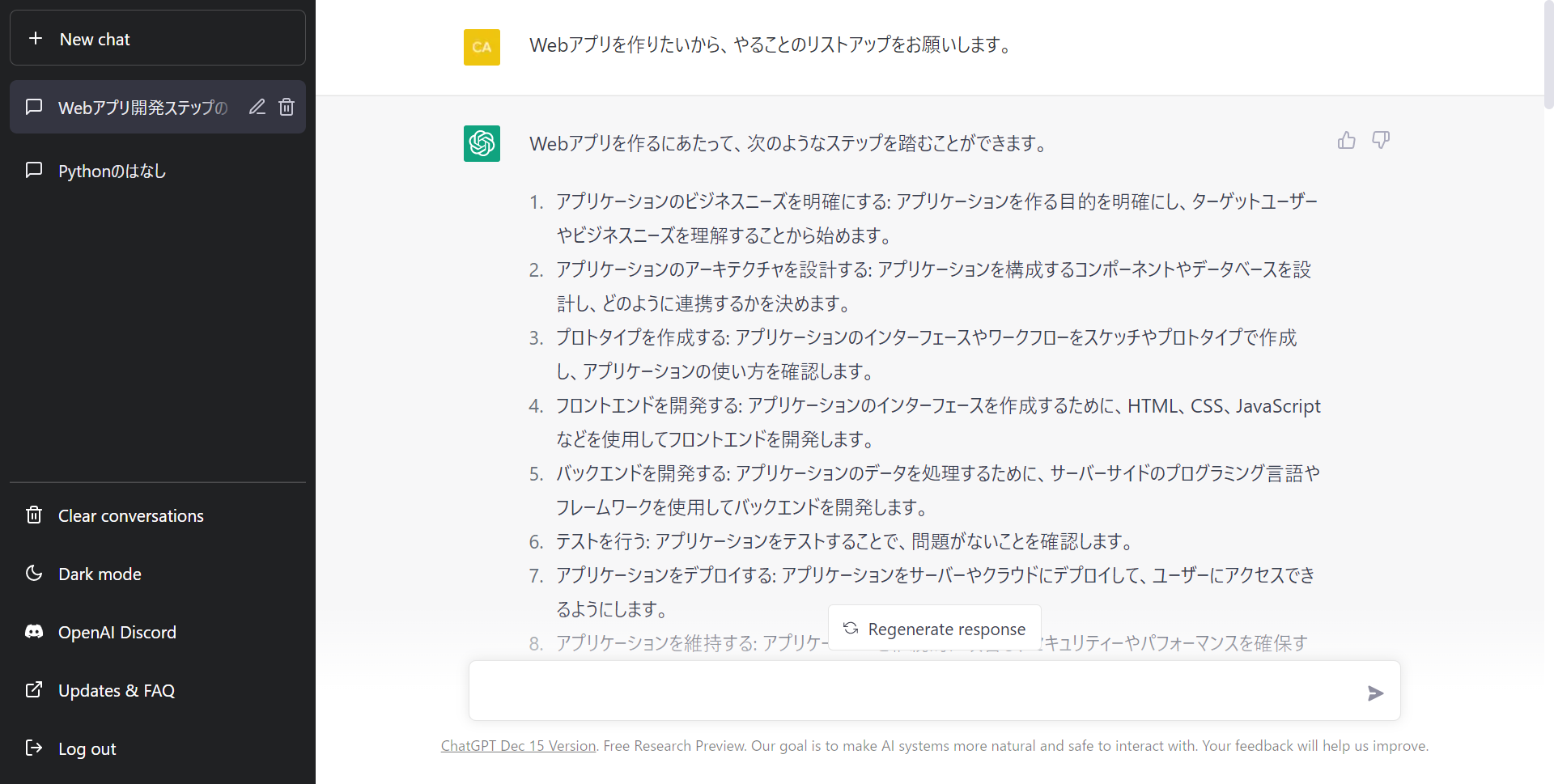Give a thumbs up to the response

click(x=1346, y=139)
